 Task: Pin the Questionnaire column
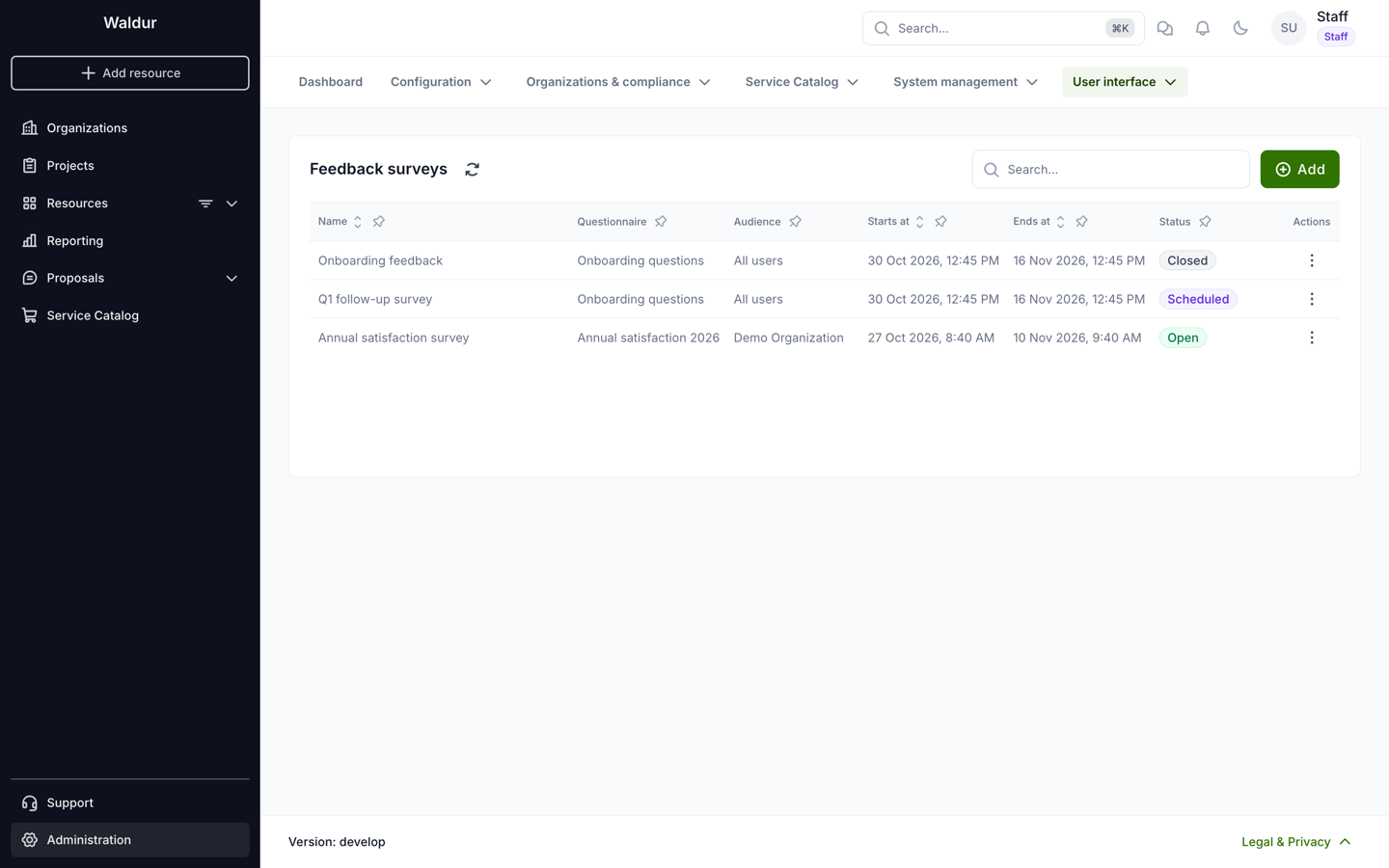[661, 222]
